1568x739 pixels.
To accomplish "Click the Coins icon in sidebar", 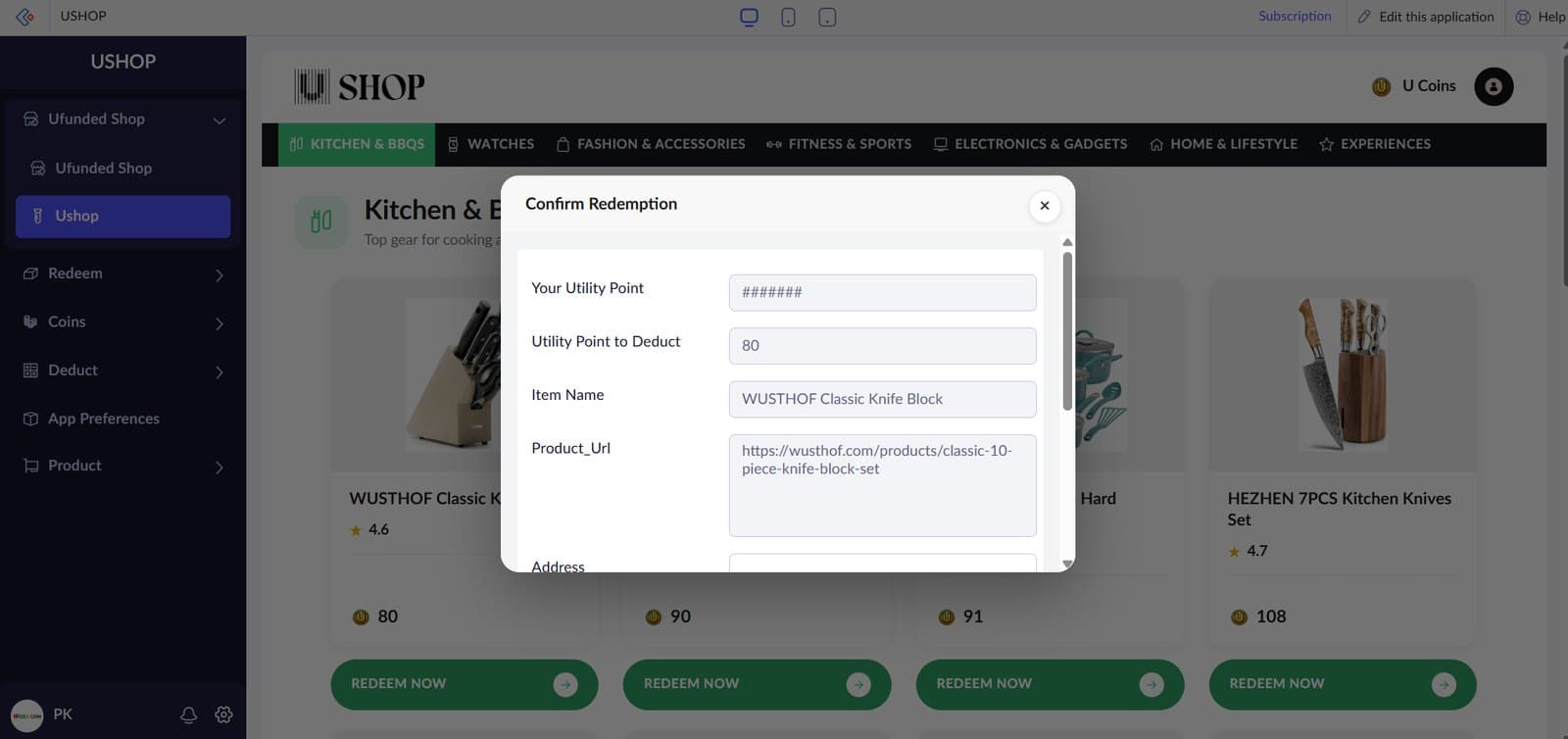I will click(x=30, y=321).
